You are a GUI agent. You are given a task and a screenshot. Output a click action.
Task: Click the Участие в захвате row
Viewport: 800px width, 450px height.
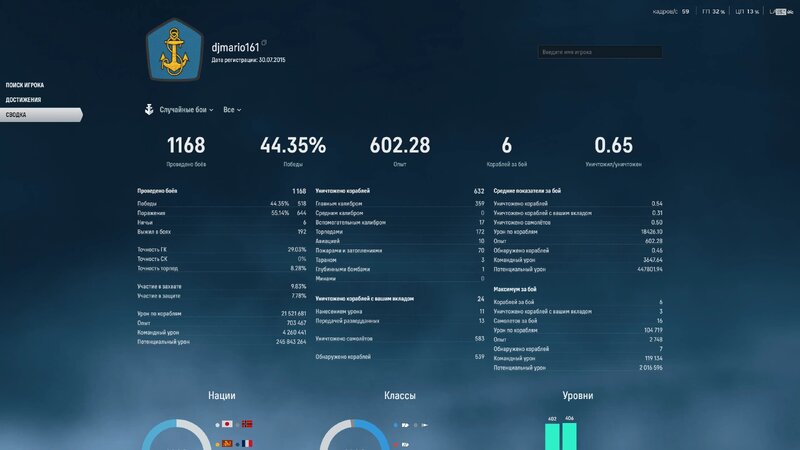pyautogui.click(x=221, y=287)
